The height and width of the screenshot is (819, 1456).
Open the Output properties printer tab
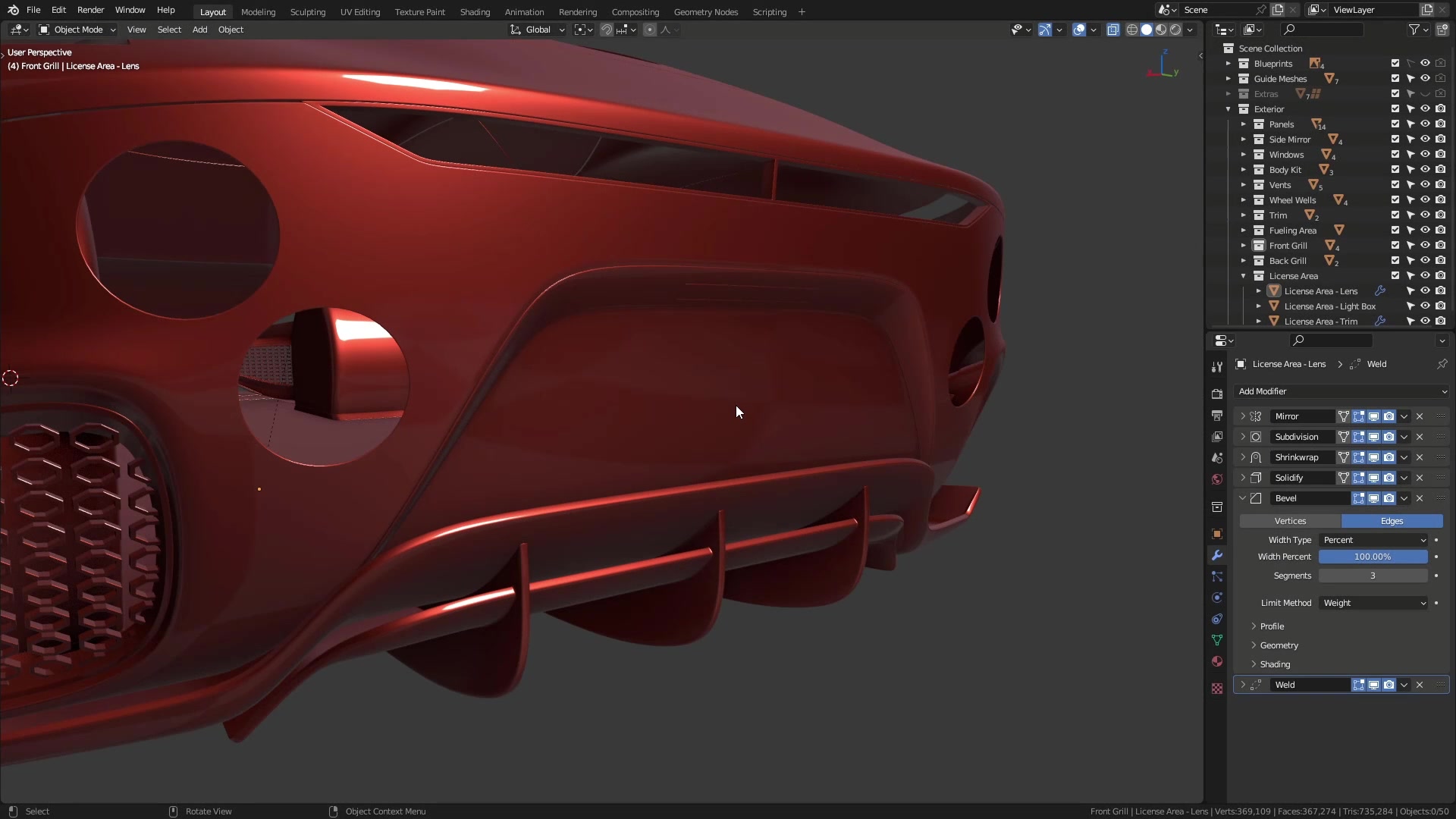pos(1217,416)
